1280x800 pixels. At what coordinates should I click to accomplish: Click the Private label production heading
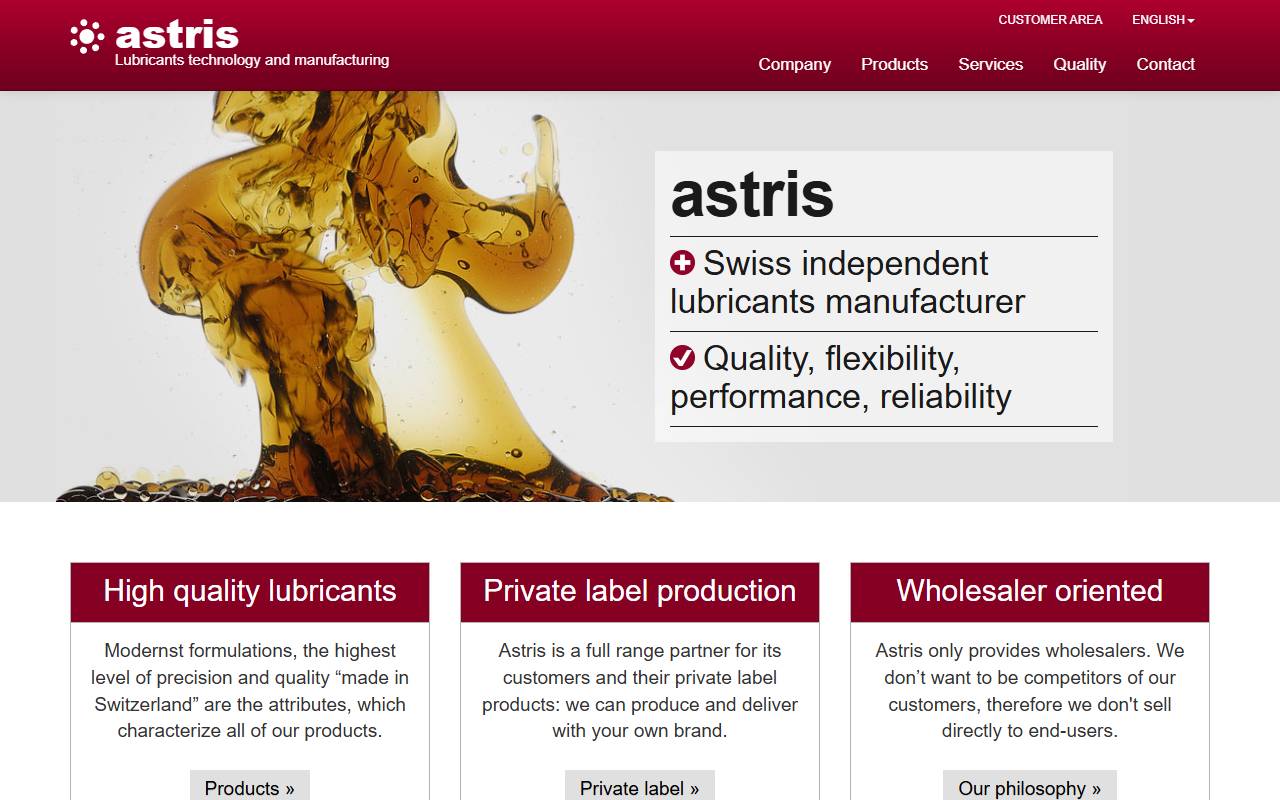point(640,591)
